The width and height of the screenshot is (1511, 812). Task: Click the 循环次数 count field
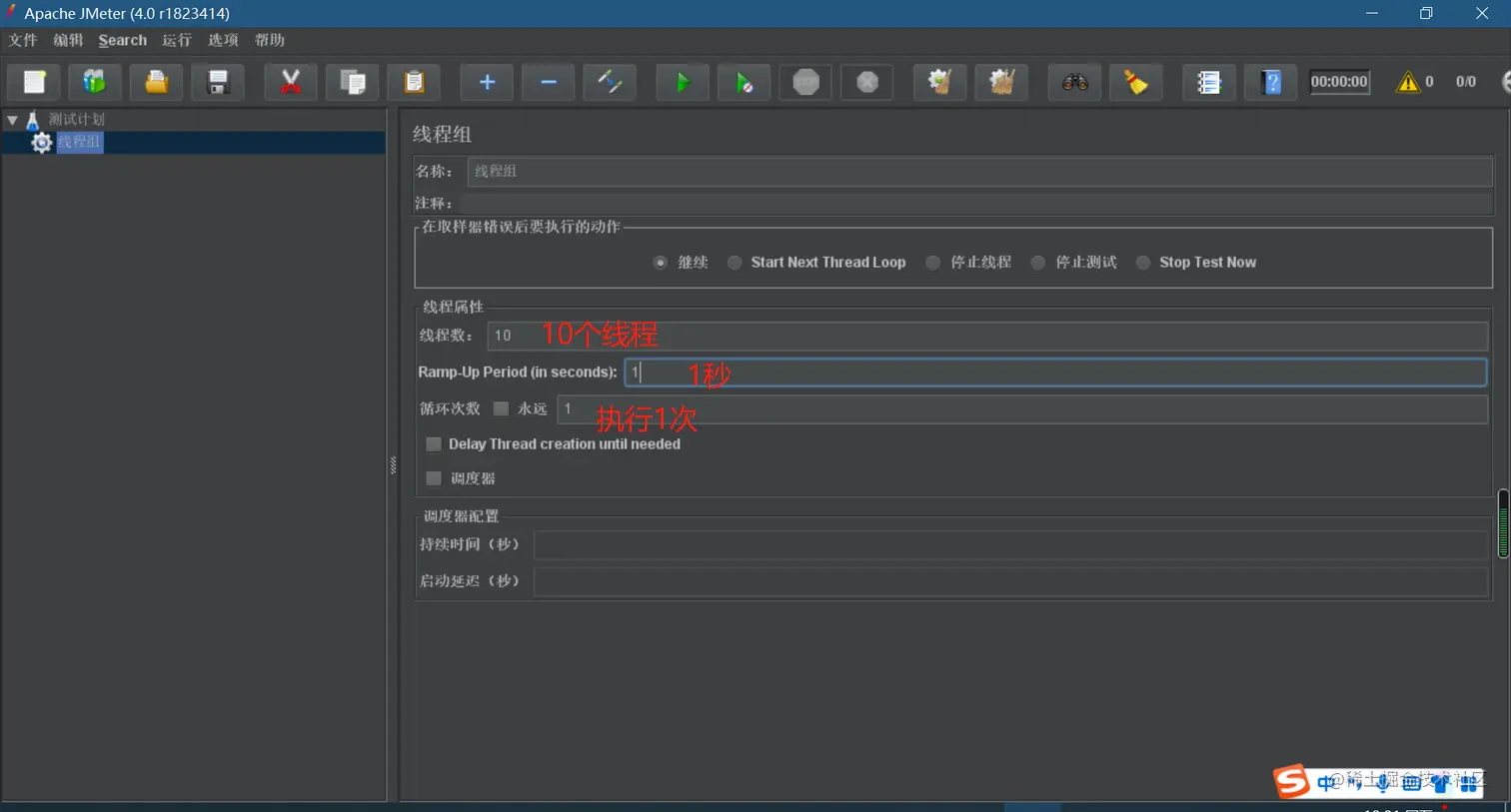(x=1022, y=408)
